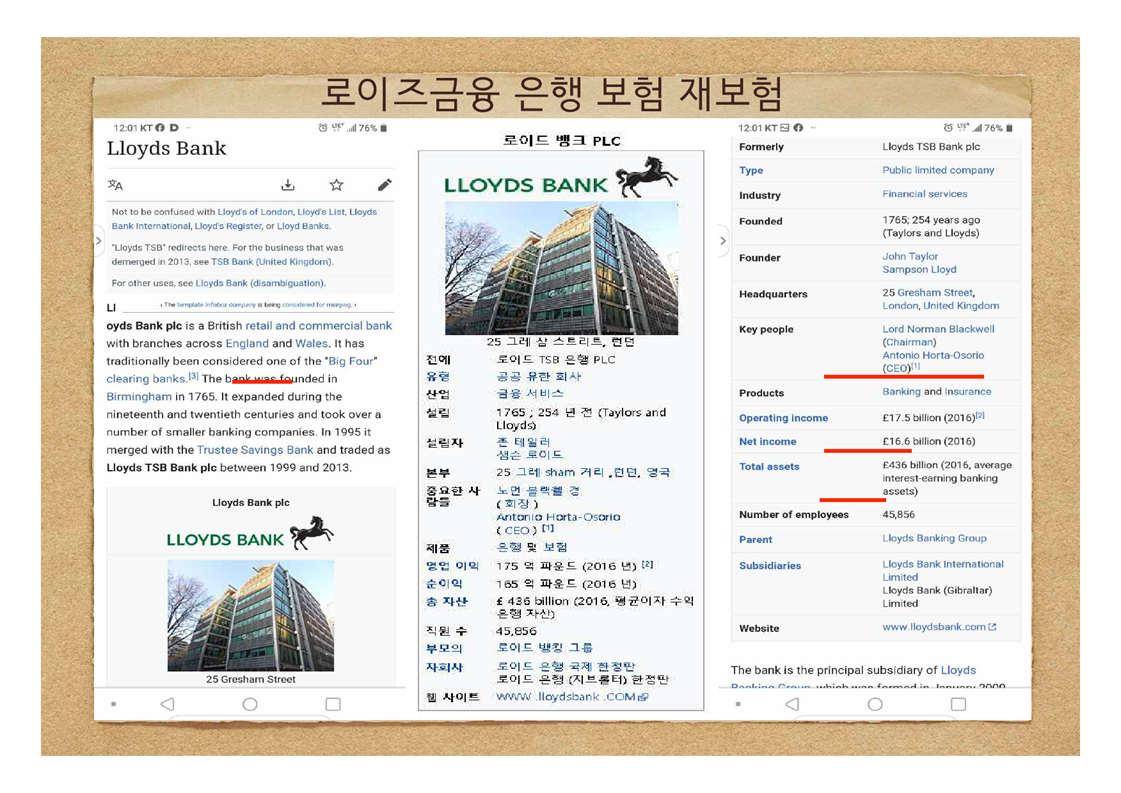Image resolution: width=1121 pixels, height=793 pixels.
Task: Open "샘슨 로이드" link in Korean infobox
Action: 530,455
